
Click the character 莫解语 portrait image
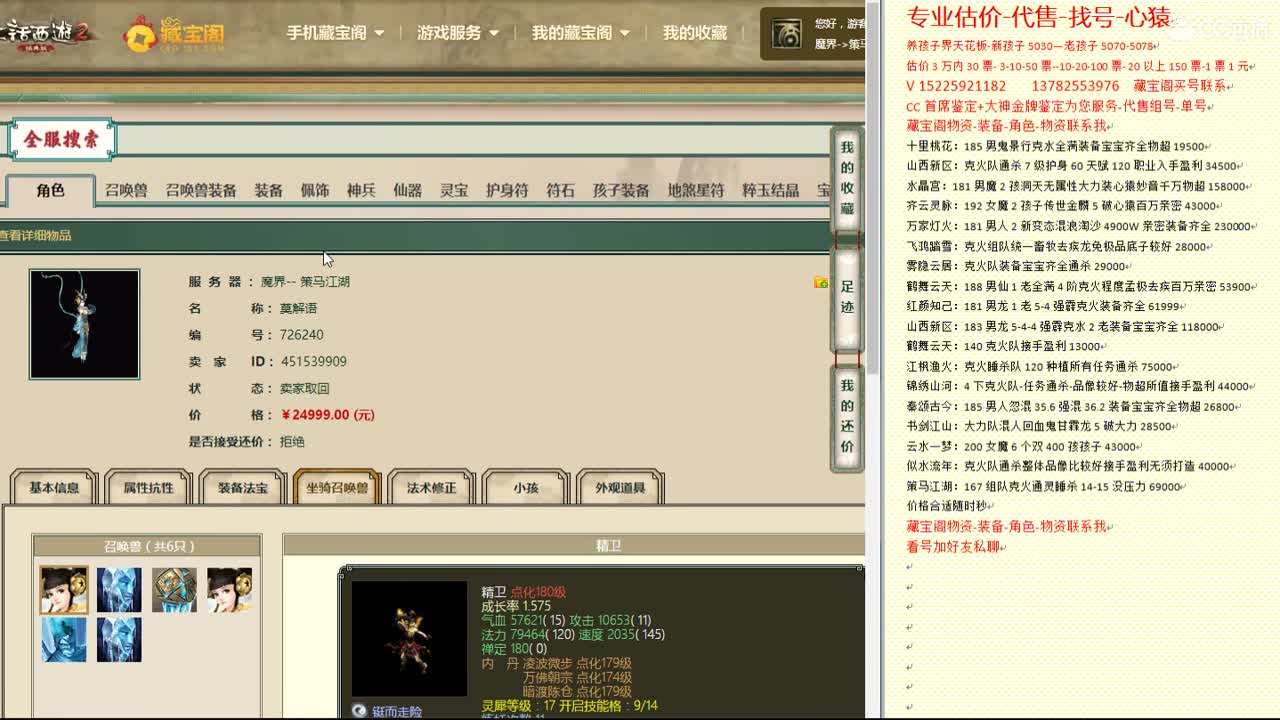coord(85,324)
